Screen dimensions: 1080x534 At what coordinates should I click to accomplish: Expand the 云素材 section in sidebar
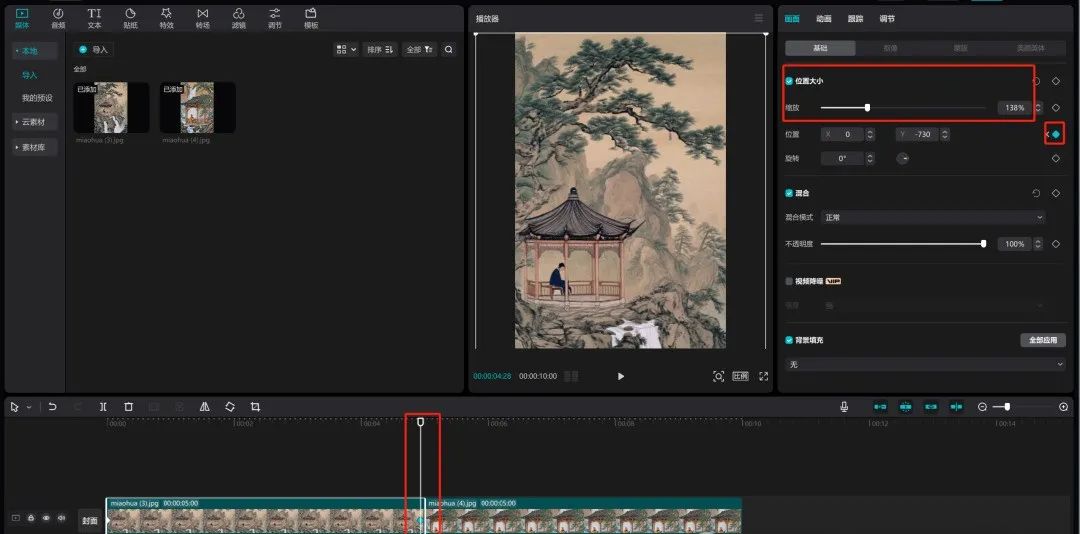(x=34, y=122)
